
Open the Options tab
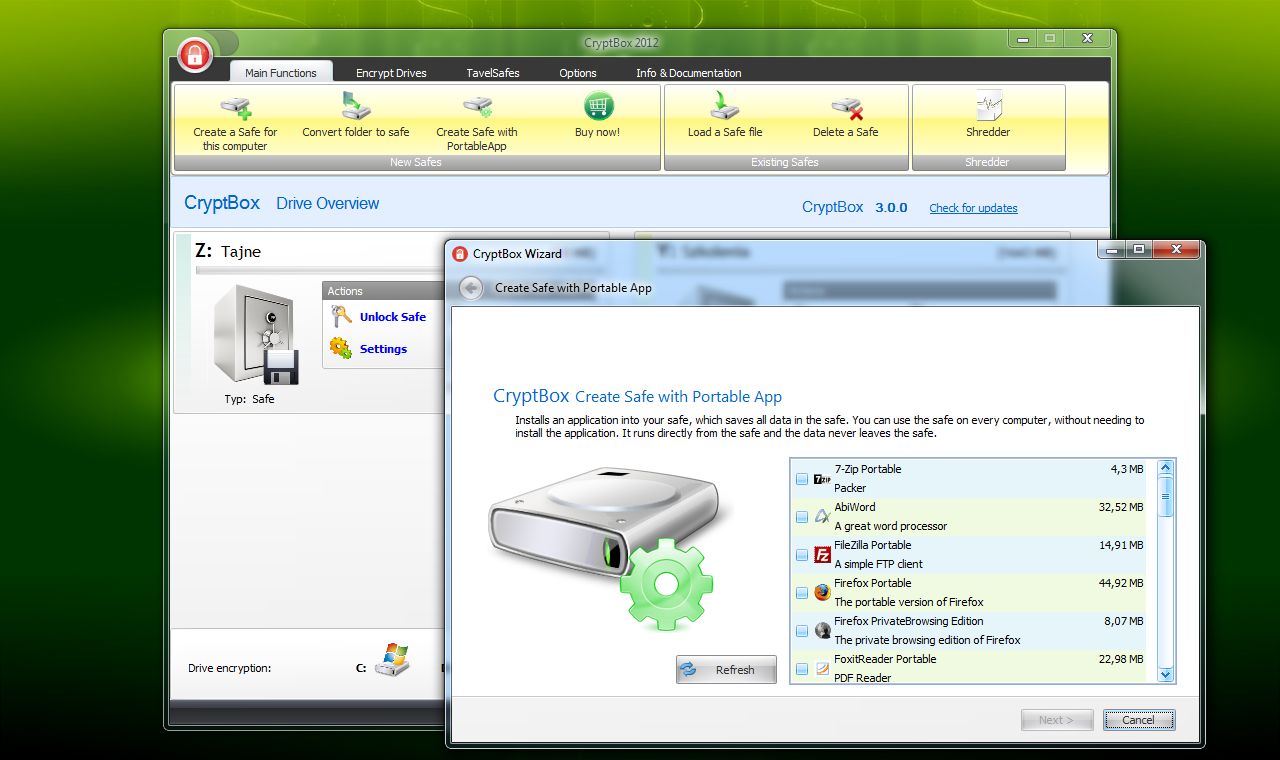click(x=578, y=73)
